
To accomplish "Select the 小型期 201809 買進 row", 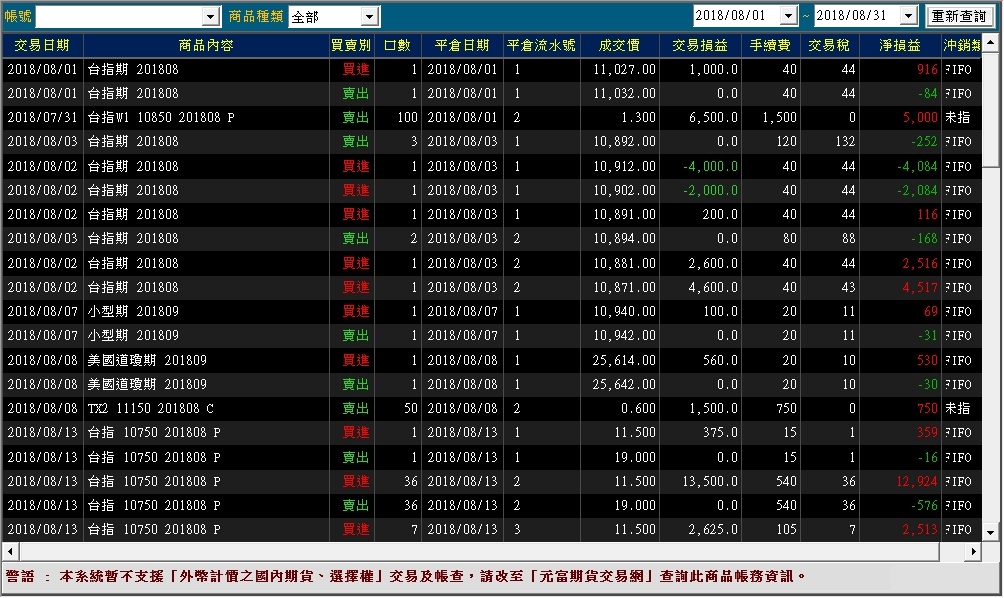I will (492, 312).
